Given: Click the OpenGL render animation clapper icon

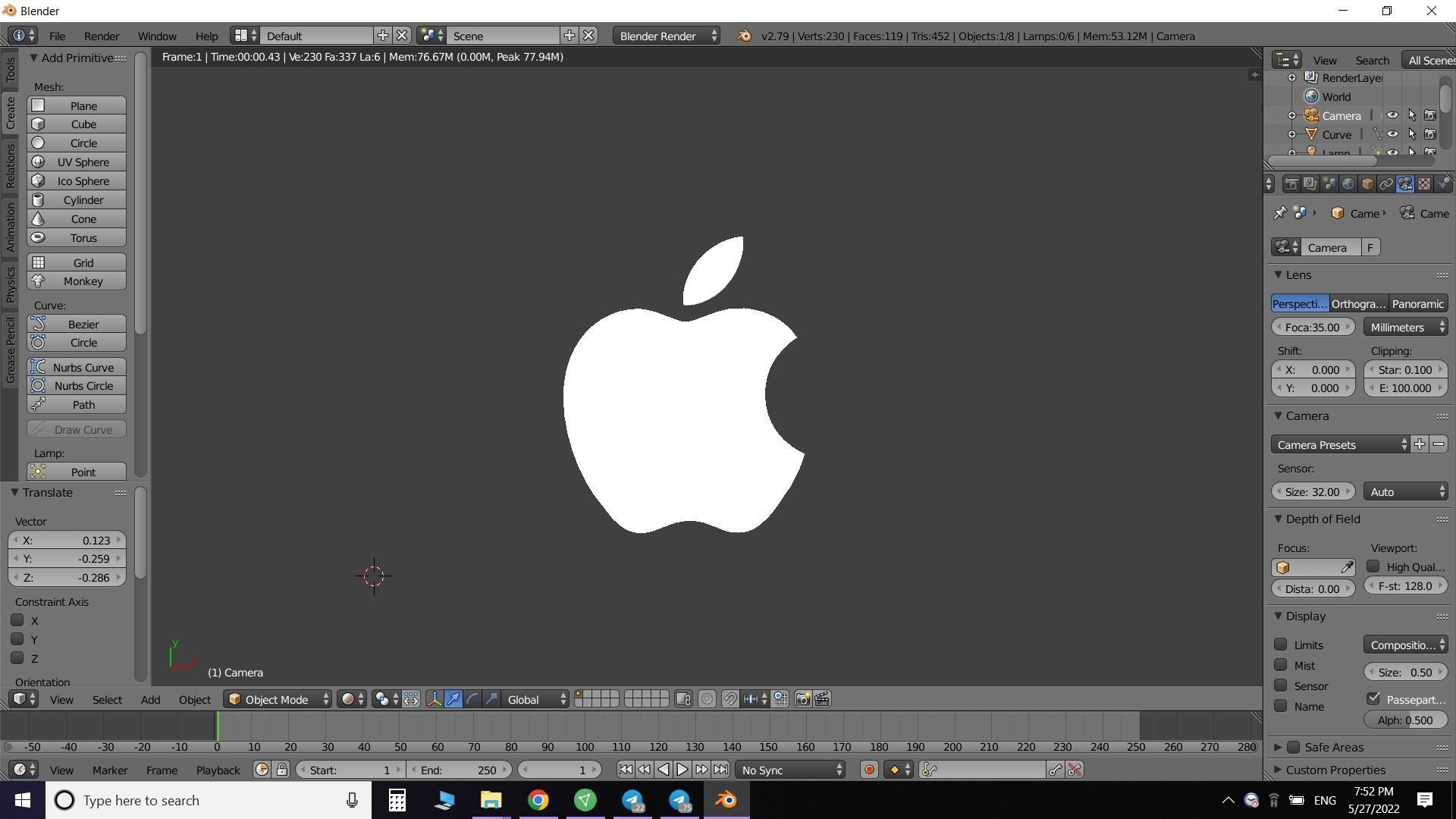Looking at the screenshot, I should coord(822,699).
